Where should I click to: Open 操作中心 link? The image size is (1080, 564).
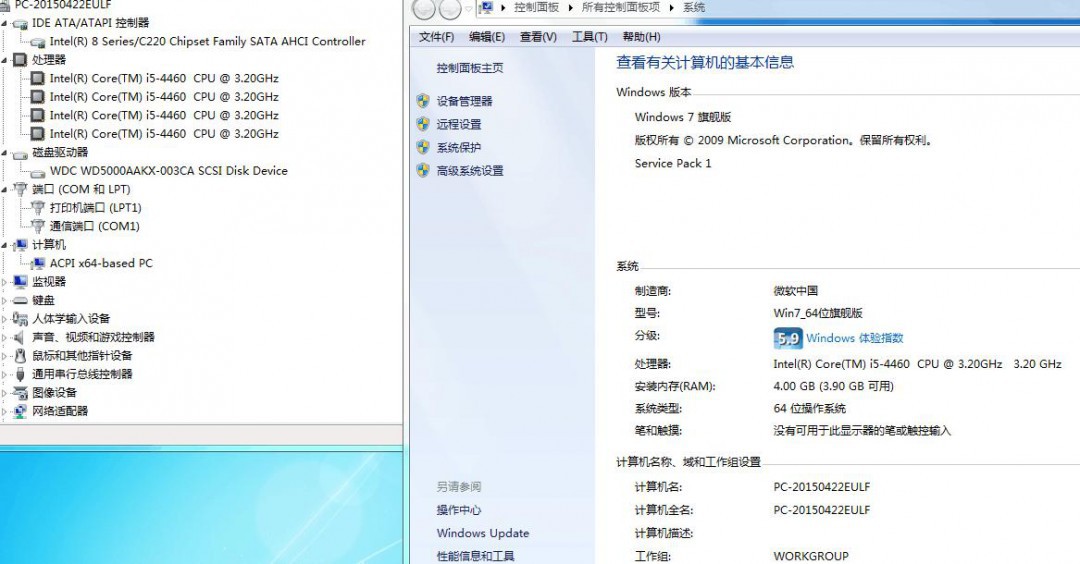click(459, 510)
